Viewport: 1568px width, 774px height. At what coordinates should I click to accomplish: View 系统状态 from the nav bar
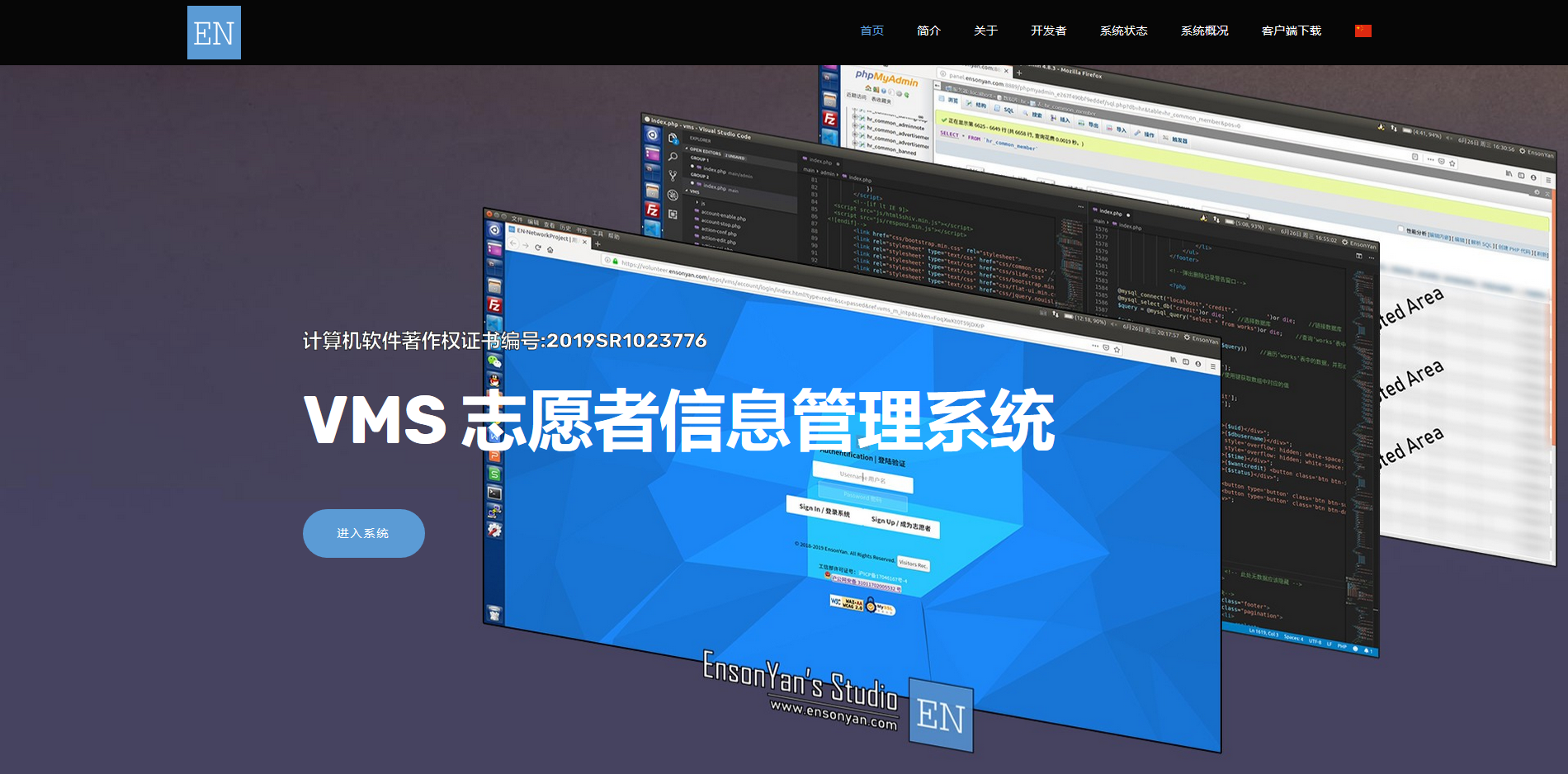pos(1123,31)
